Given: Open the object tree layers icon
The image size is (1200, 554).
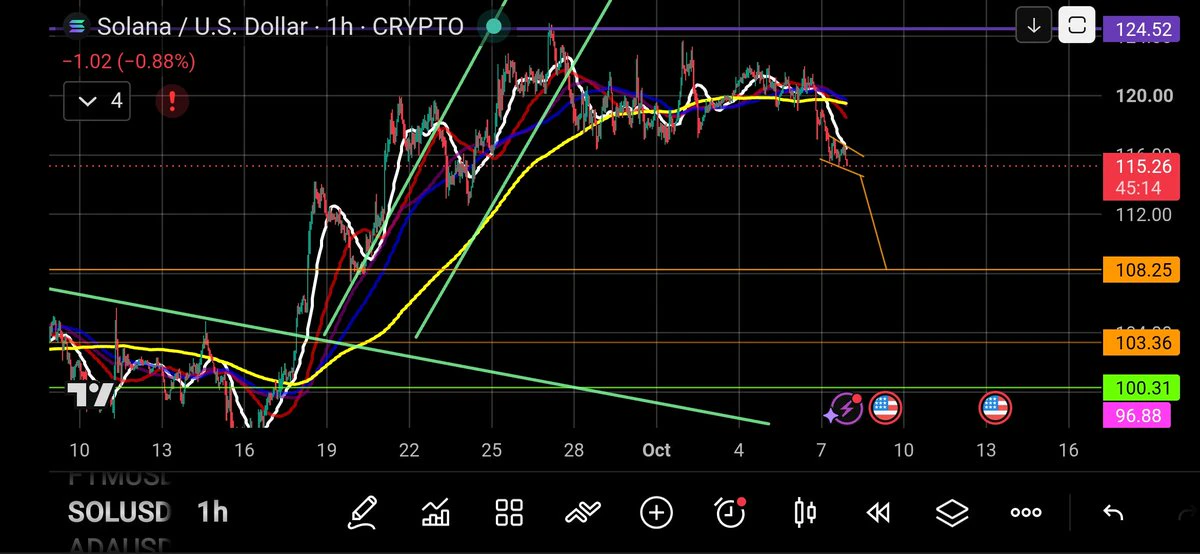Looking at the screenshot, I should coord(952,514).
